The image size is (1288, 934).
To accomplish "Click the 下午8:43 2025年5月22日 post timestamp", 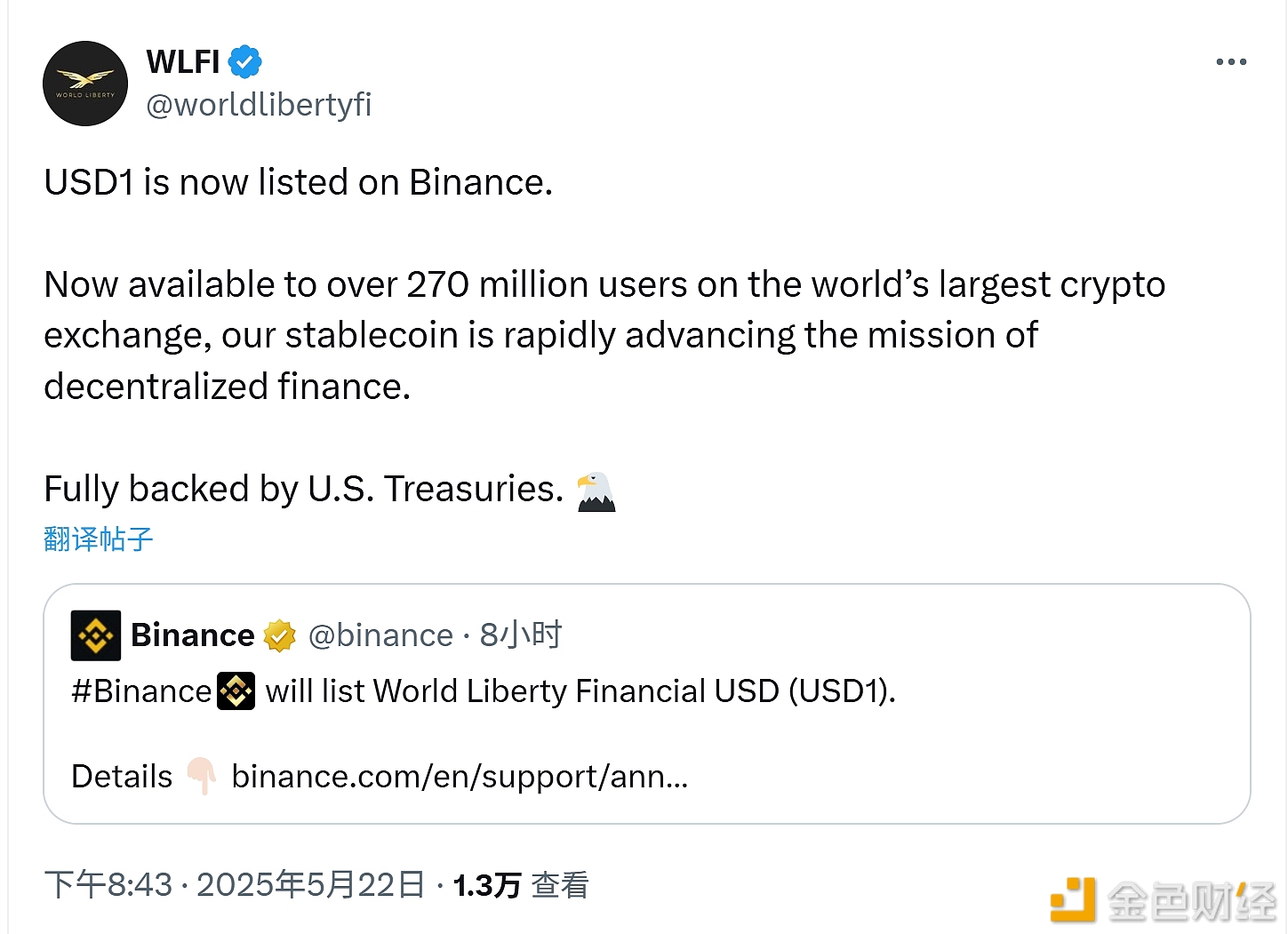I will 235,885.
